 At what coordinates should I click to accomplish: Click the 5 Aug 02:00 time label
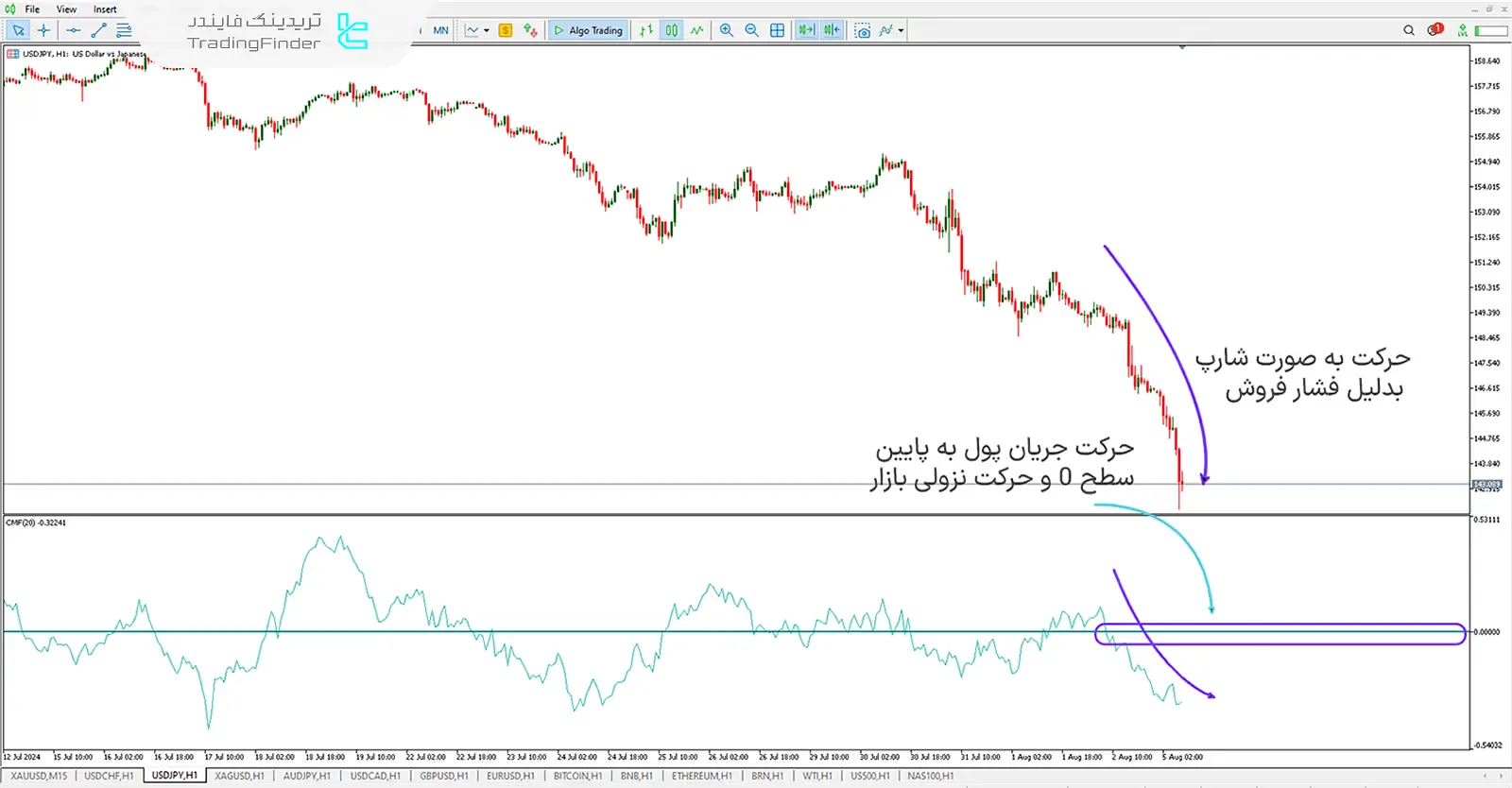pos(1183,757)
